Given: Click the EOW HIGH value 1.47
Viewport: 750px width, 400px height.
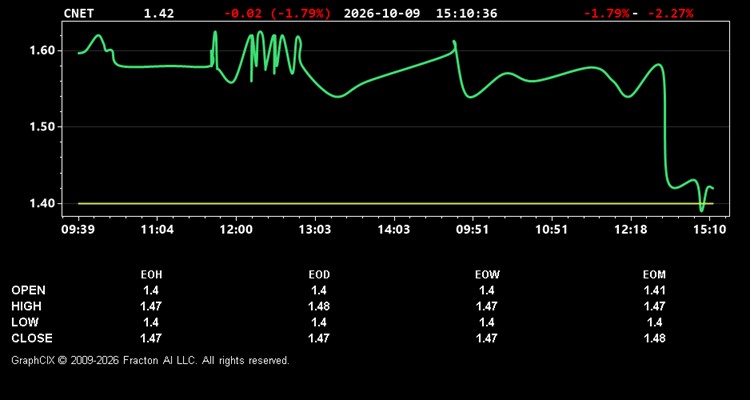Looking at the screenshot, I should pyautogui.click(x=486, y=306).
